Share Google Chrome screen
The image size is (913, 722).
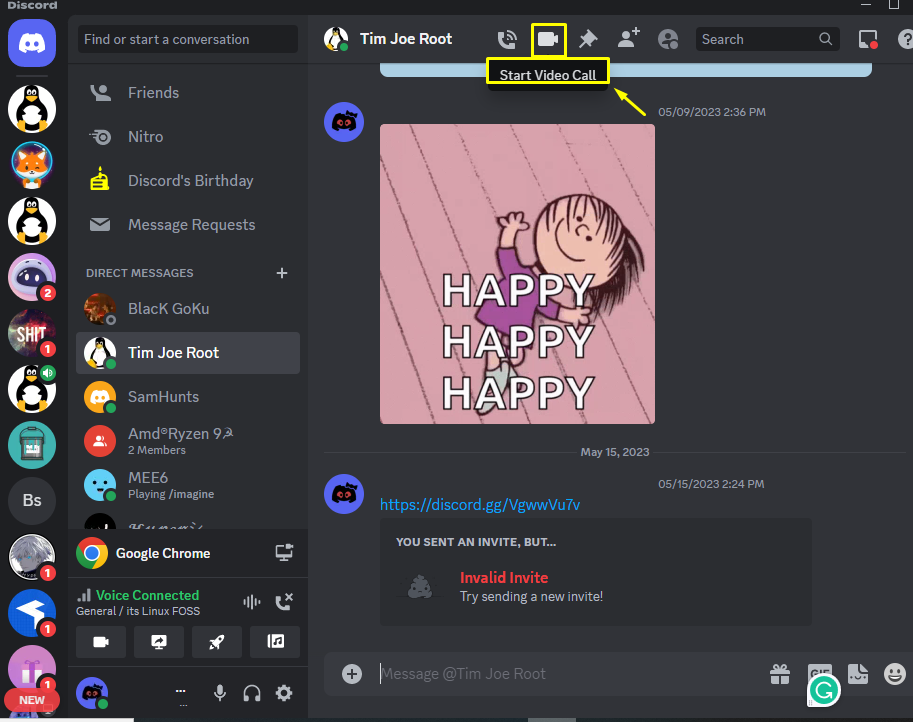[284, 553]
